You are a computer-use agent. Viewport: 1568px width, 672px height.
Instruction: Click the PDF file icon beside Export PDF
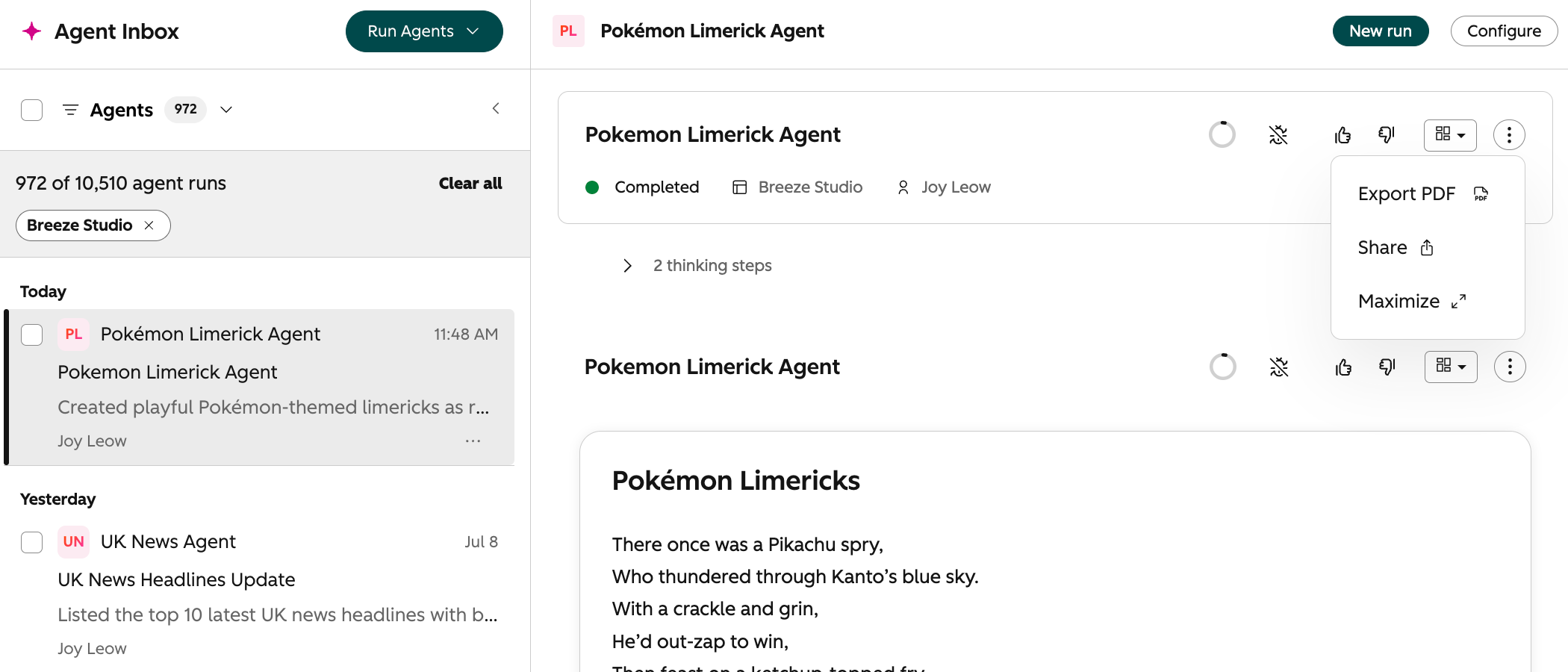click(x=1481, y=194)
